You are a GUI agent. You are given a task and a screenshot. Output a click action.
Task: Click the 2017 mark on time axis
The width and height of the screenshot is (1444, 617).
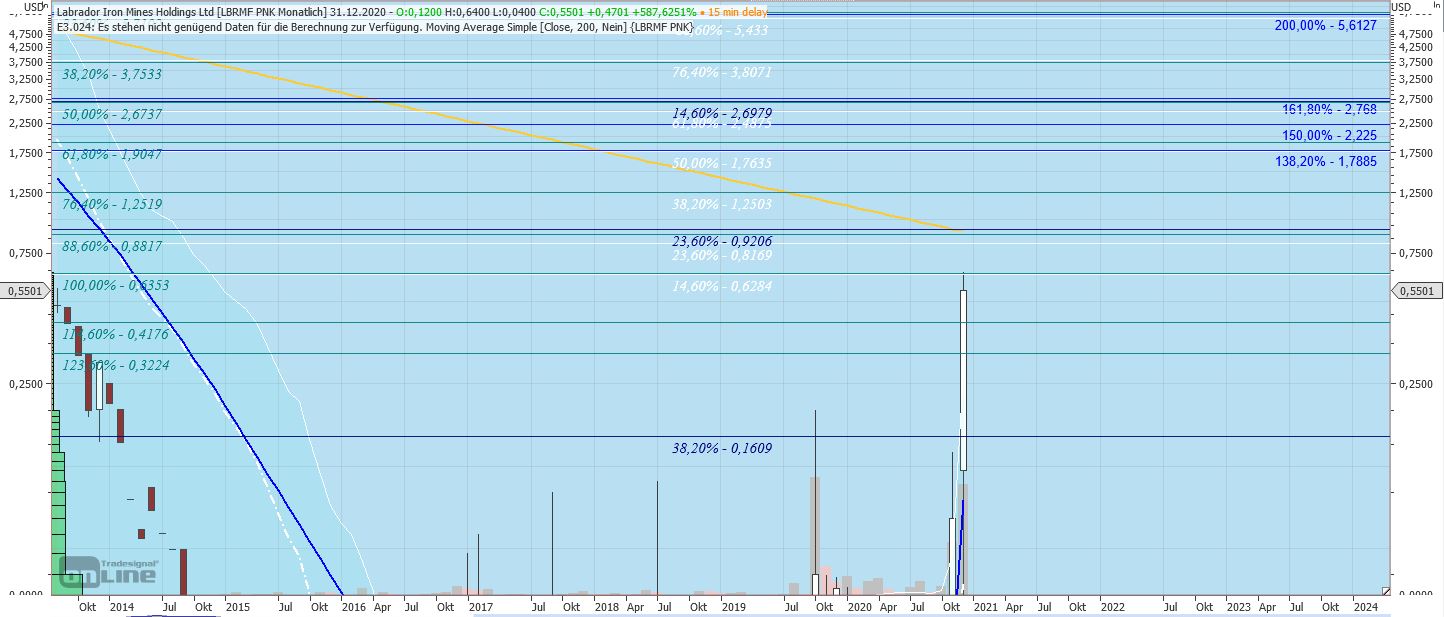pyautogui.click(x=480, y=606)
